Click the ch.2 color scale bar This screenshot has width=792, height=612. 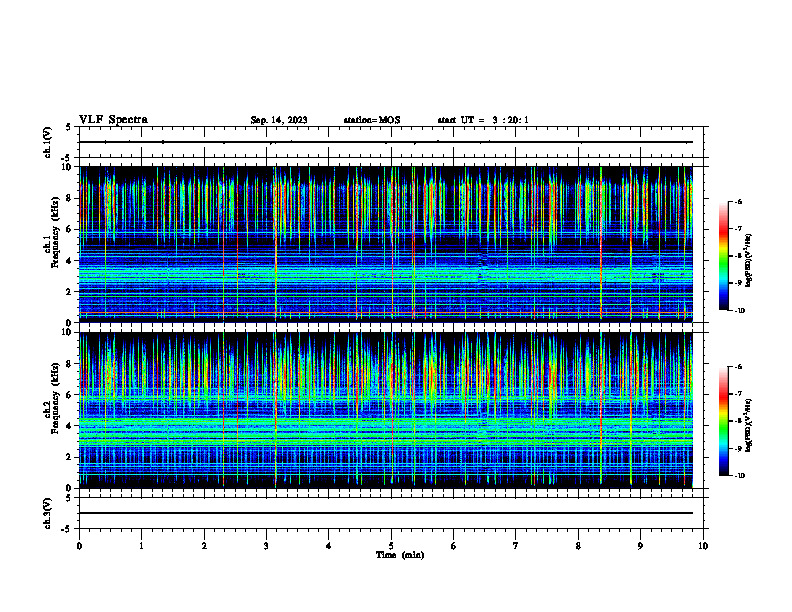pos(724,421)
